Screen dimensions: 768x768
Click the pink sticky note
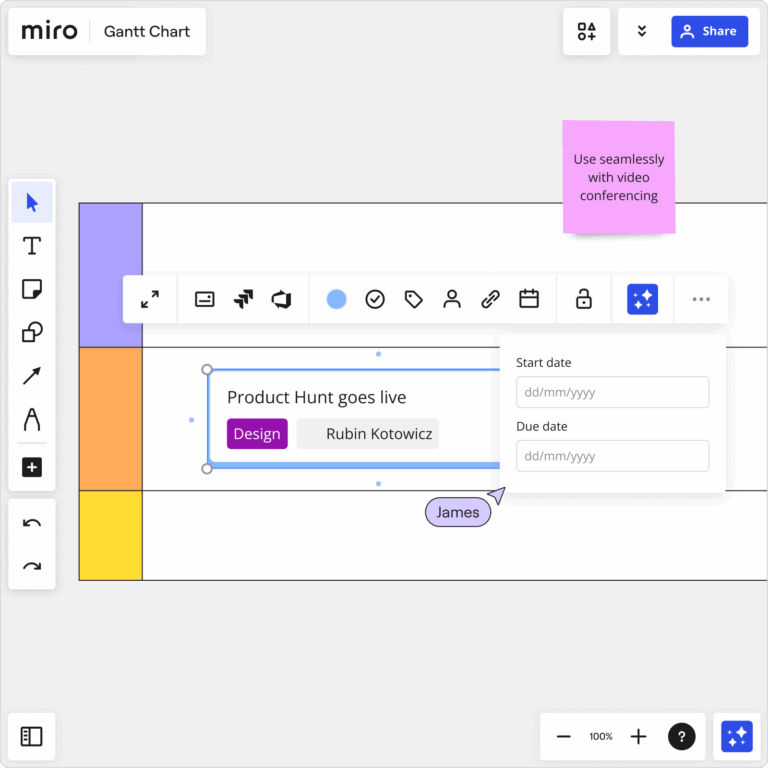619,177
